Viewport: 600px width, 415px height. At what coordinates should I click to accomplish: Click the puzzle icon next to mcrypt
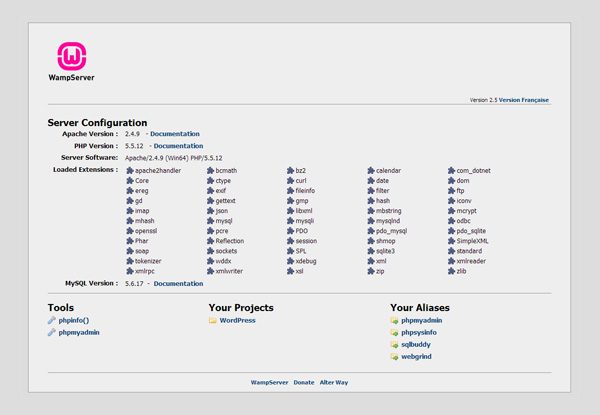point(451,211)
